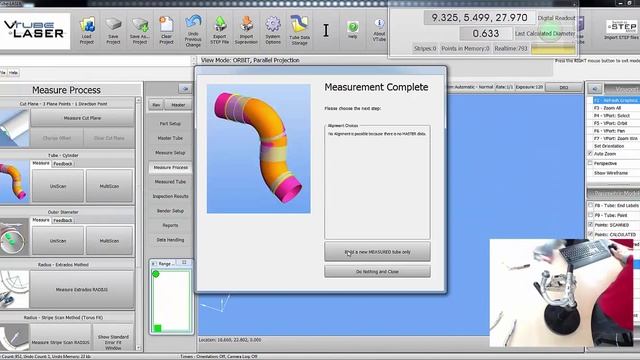Click the Stripe Scan Method illustration

pos(15,337)
